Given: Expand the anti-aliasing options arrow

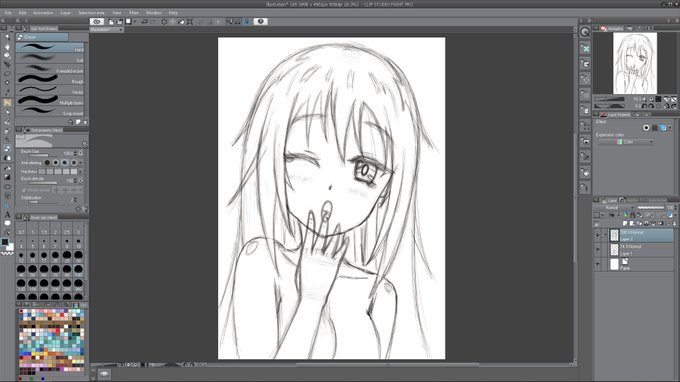Looking at the screenshot, I should 81,163.
